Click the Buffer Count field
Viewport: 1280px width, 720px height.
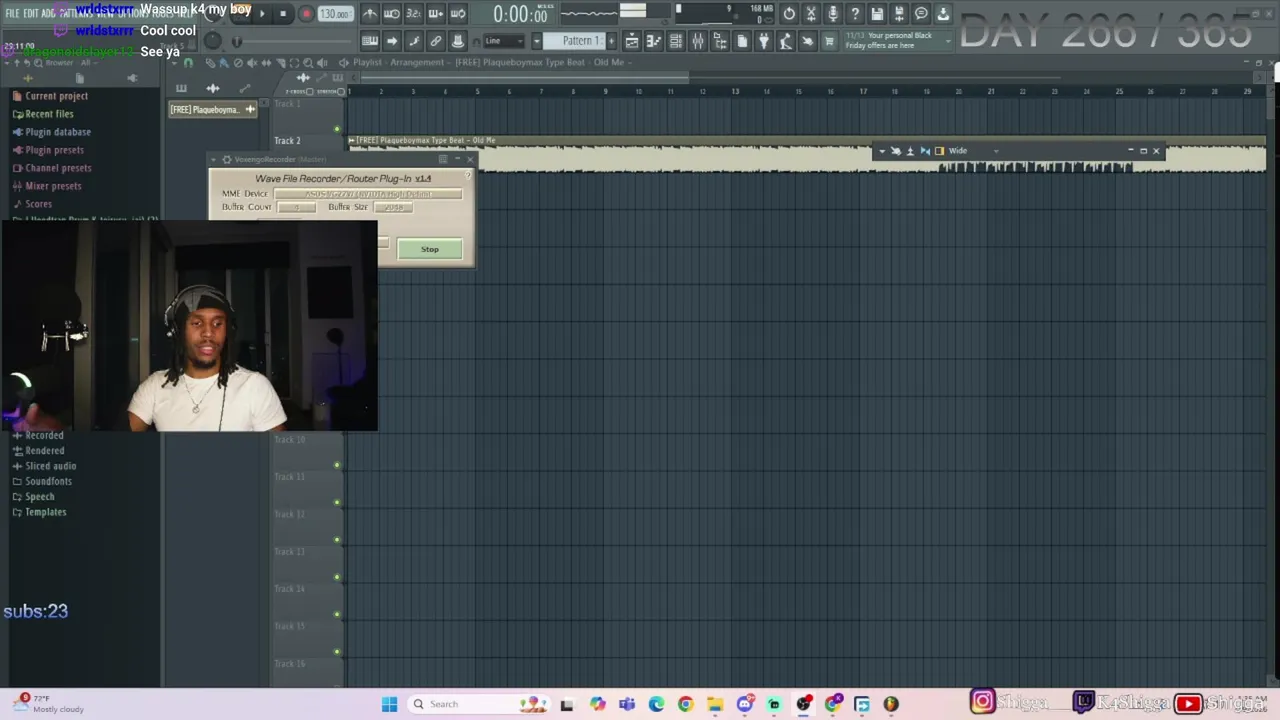(x=296, y=207)
